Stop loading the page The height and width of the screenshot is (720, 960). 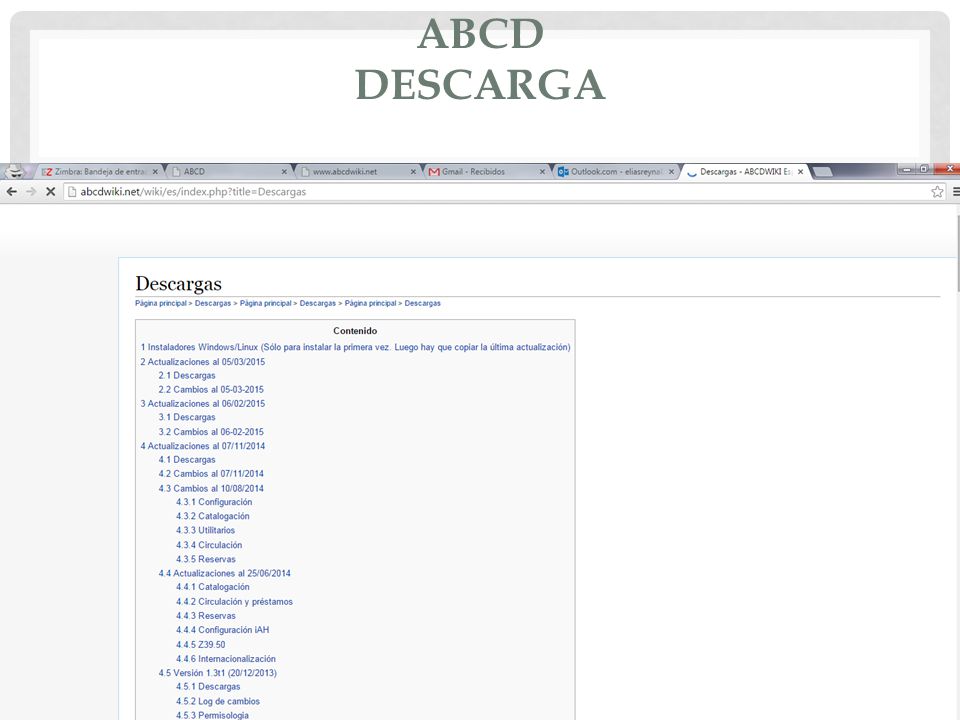point(51,192)
